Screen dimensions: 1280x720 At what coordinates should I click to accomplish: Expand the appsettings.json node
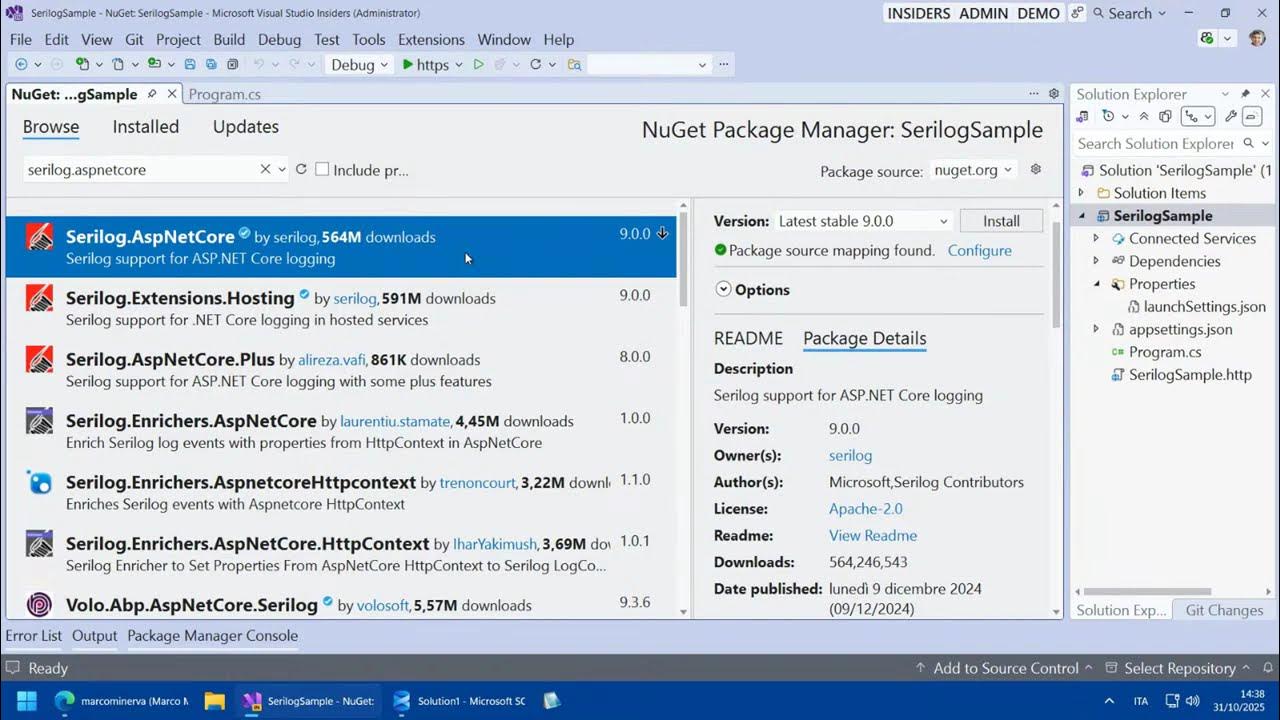1096,329
